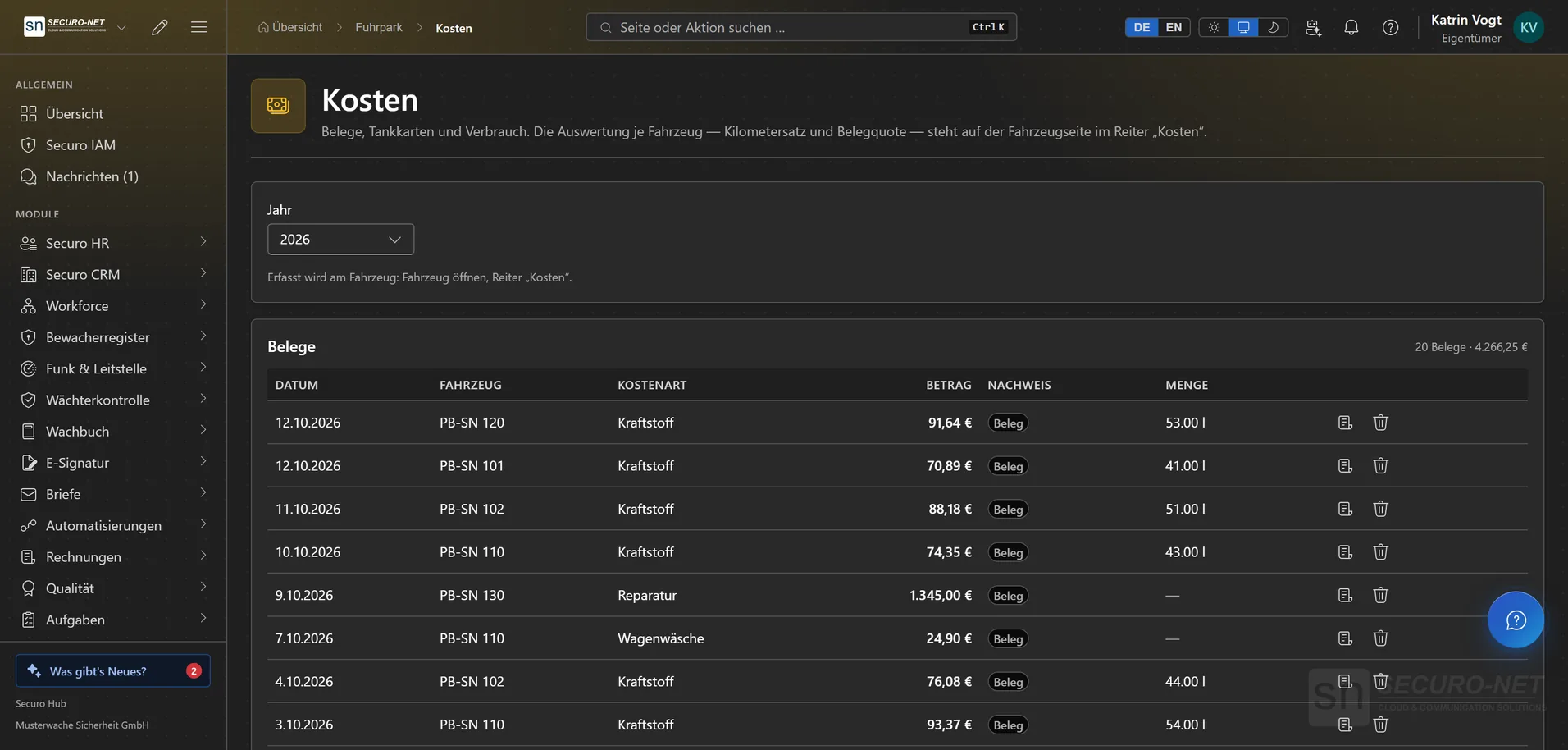The width and height of the screenshot is (1568, 750).
Task: Delete the 1.345,00 € Reparatur entry
Action: pyautogui.click(x=1381, y=595)
